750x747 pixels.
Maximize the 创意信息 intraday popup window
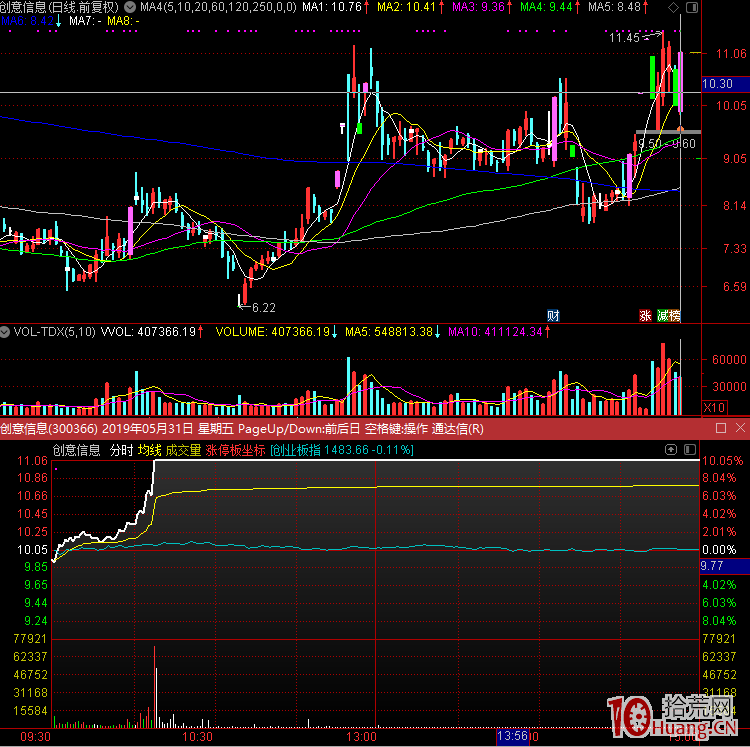point(721,428)
